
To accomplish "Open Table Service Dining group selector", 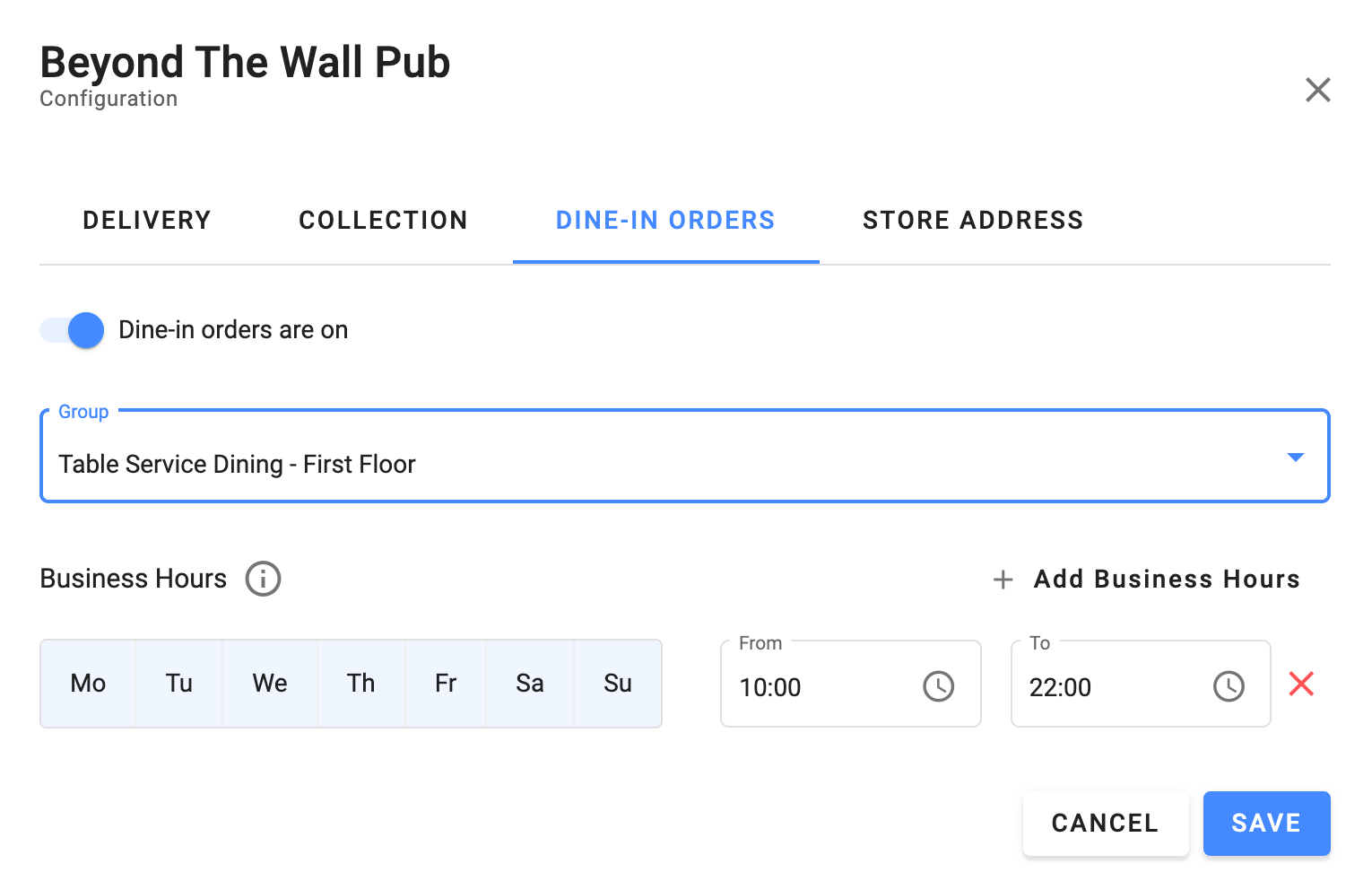I will tap(628, 463).
